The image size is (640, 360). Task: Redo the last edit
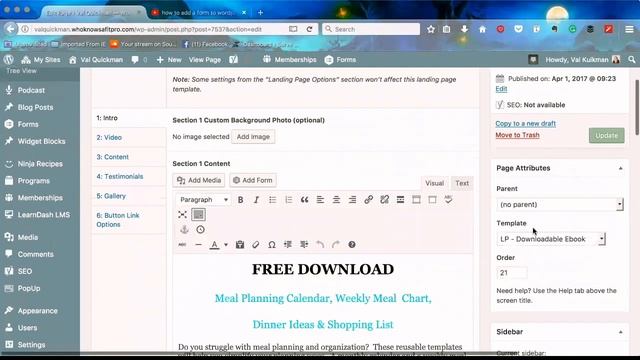pyautogui.click(x=336, y=244)
